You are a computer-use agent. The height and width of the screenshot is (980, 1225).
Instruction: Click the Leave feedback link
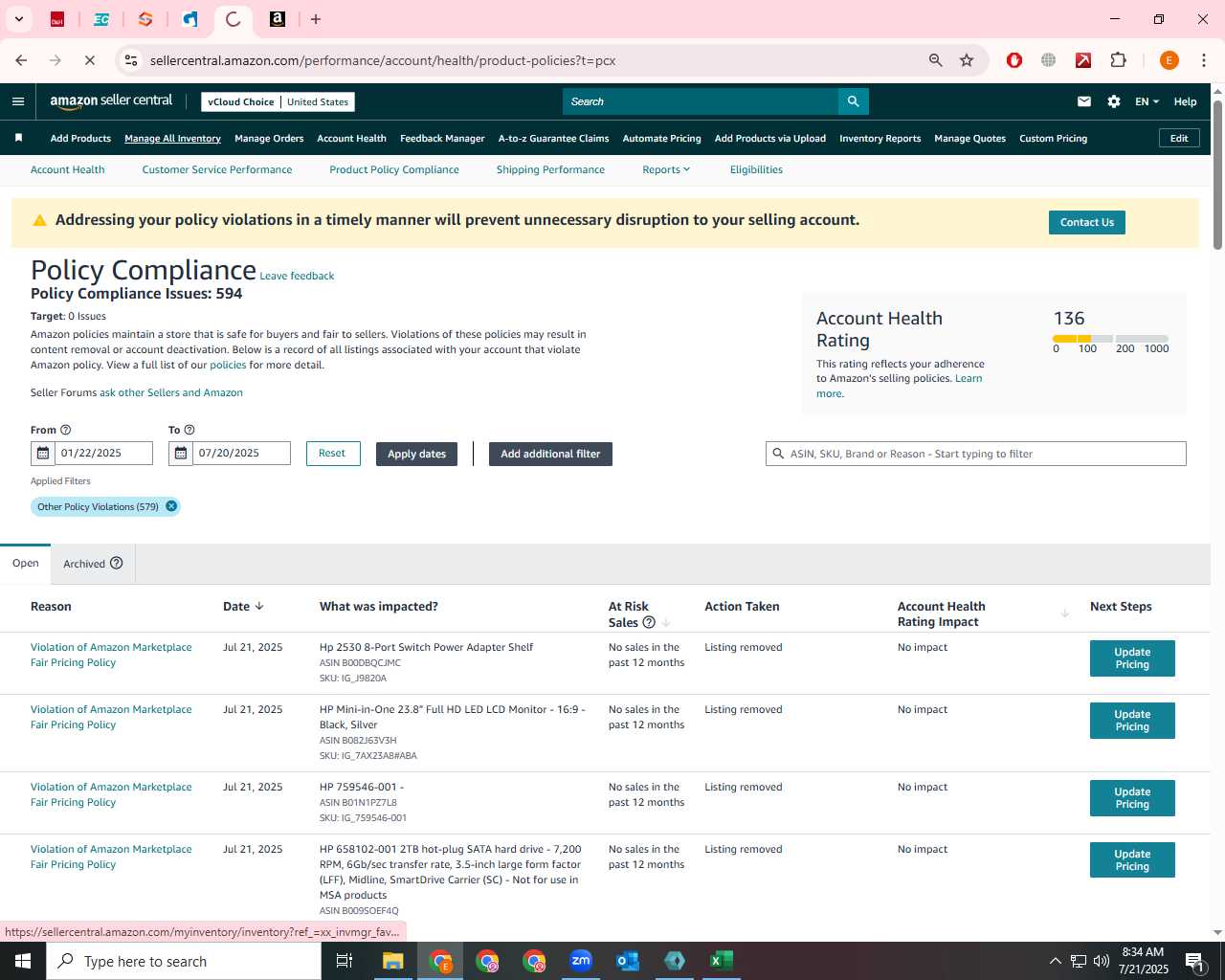click(x=297, y=276)
